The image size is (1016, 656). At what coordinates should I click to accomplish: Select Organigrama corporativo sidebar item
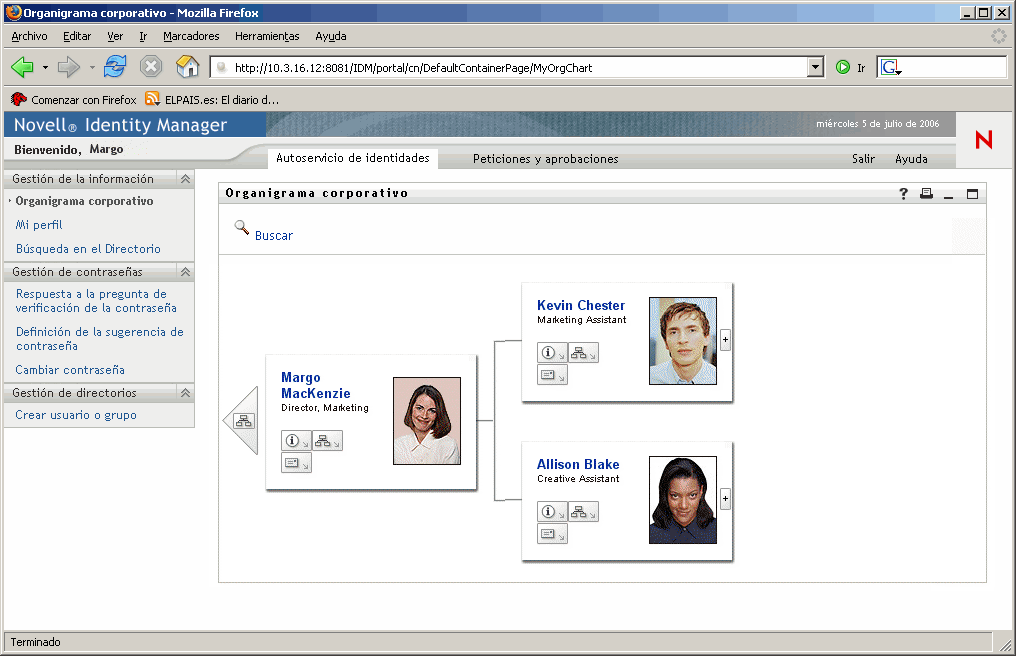[84, 201]
